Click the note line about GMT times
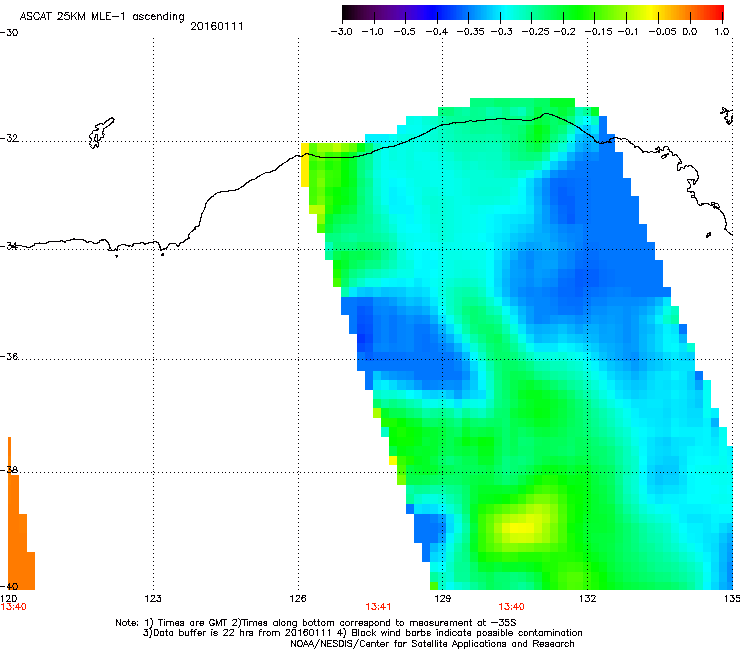This screenshot has height=650, width=740. [x=315, y=623]
